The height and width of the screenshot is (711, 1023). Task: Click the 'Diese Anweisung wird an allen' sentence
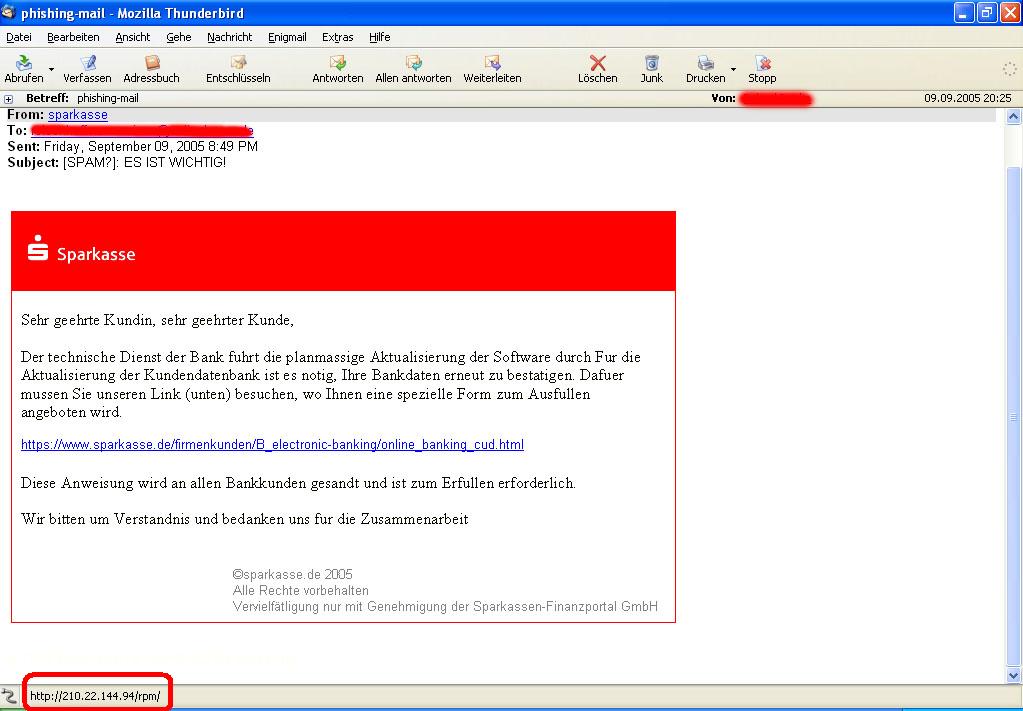(x=298, y=483)
